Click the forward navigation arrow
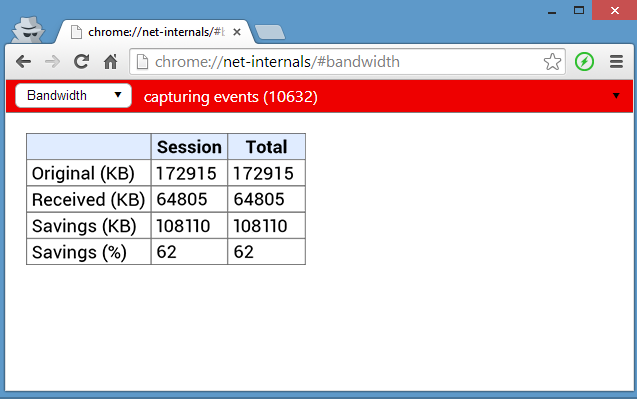The height and width of the screenshot is (399, 637). tap(52, 62)
